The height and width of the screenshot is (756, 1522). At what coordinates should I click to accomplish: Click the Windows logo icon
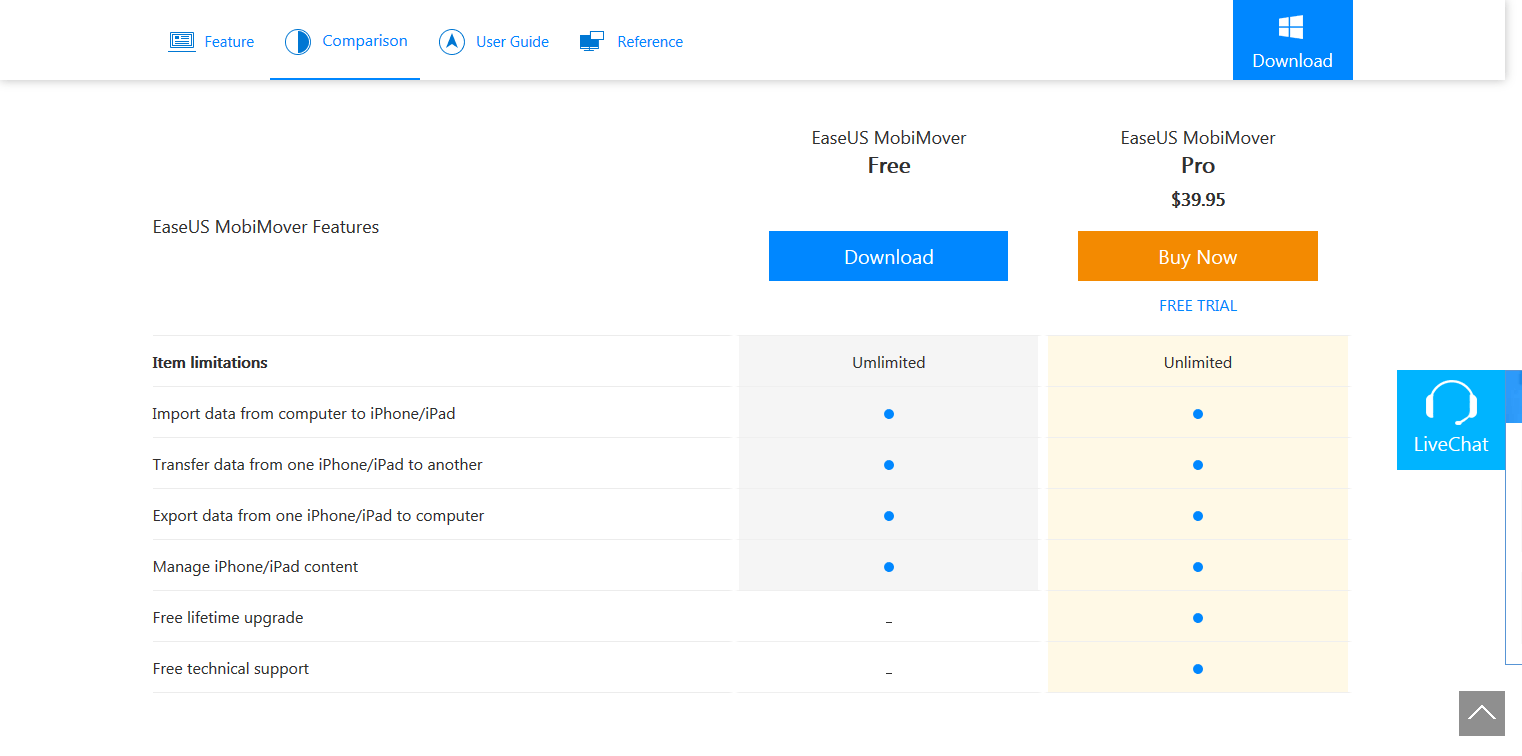point(1292,27)
